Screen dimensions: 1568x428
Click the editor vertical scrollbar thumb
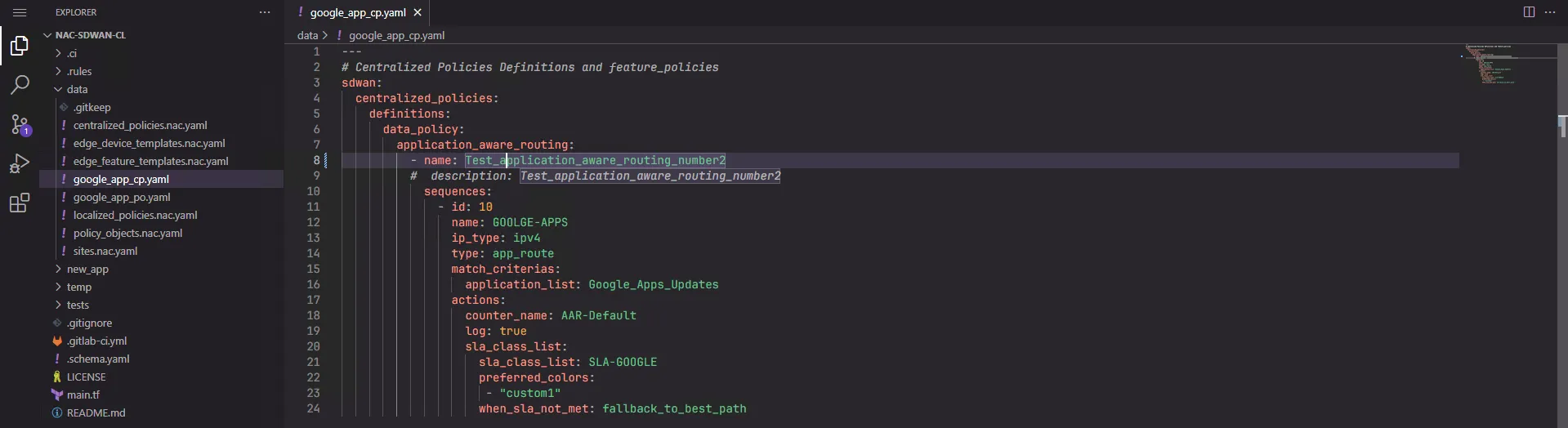(x=1562, y=126)
